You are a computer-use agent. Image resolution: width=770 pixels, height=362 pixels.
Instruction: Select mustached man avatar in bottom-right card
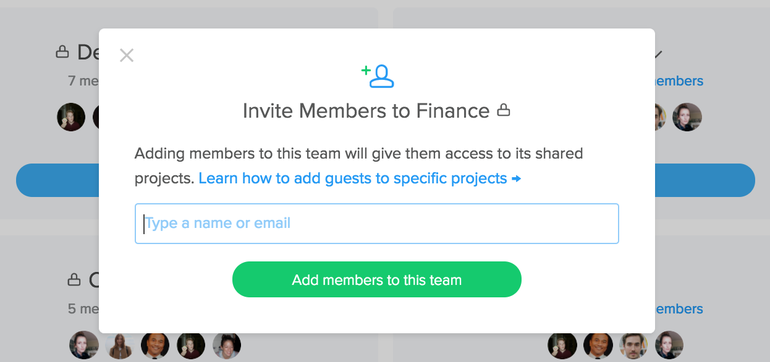click(x=633, y=346)
